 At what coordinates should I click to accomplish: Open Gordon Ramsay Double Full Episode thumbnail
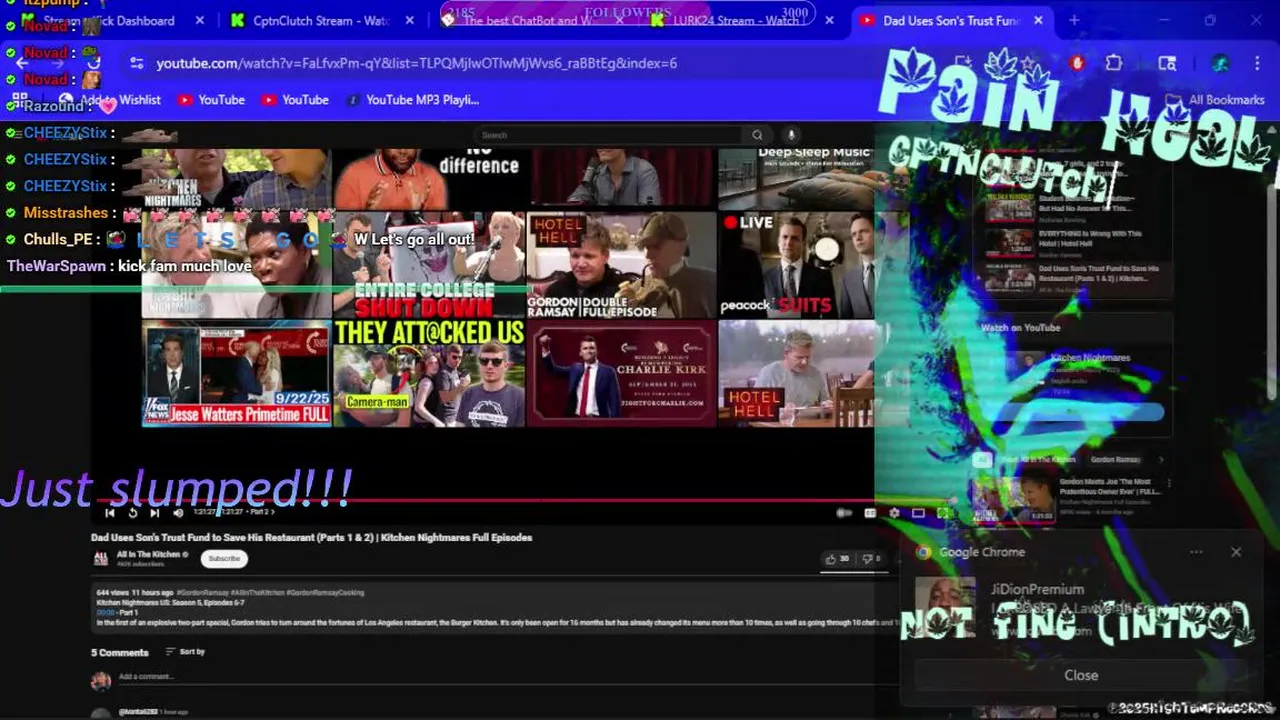pyautogui.click(x=621, y=266)
